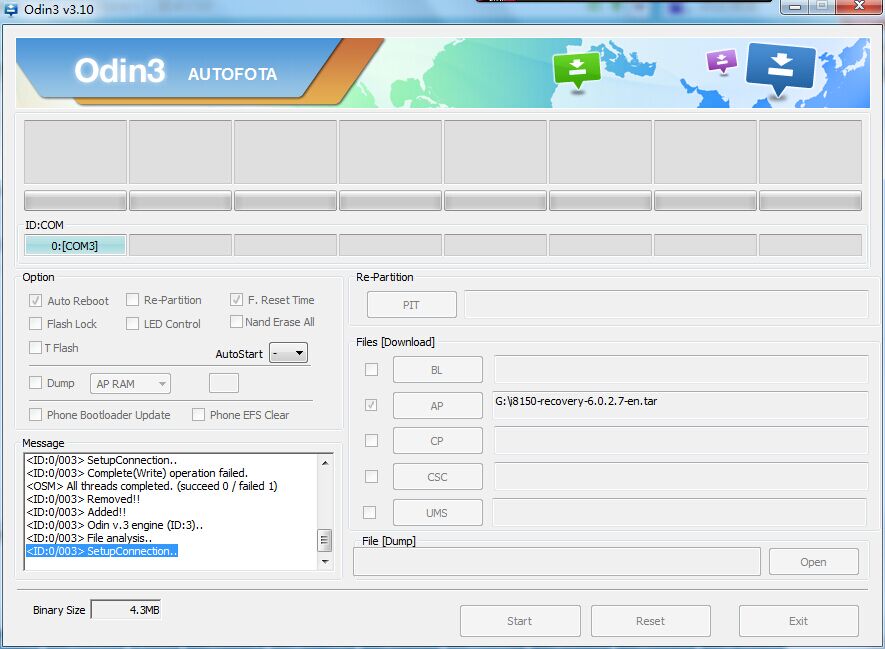Click the Reset button
The height and width of the screenshot is (649, 885).
click(651, 621)
